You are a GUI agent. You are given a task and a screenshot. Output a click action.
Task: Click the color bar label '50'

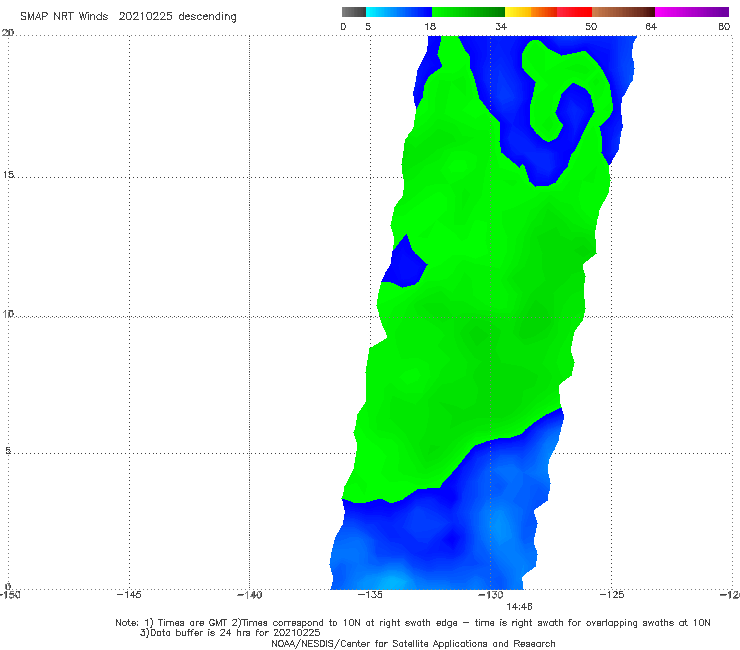coord(591,26)
